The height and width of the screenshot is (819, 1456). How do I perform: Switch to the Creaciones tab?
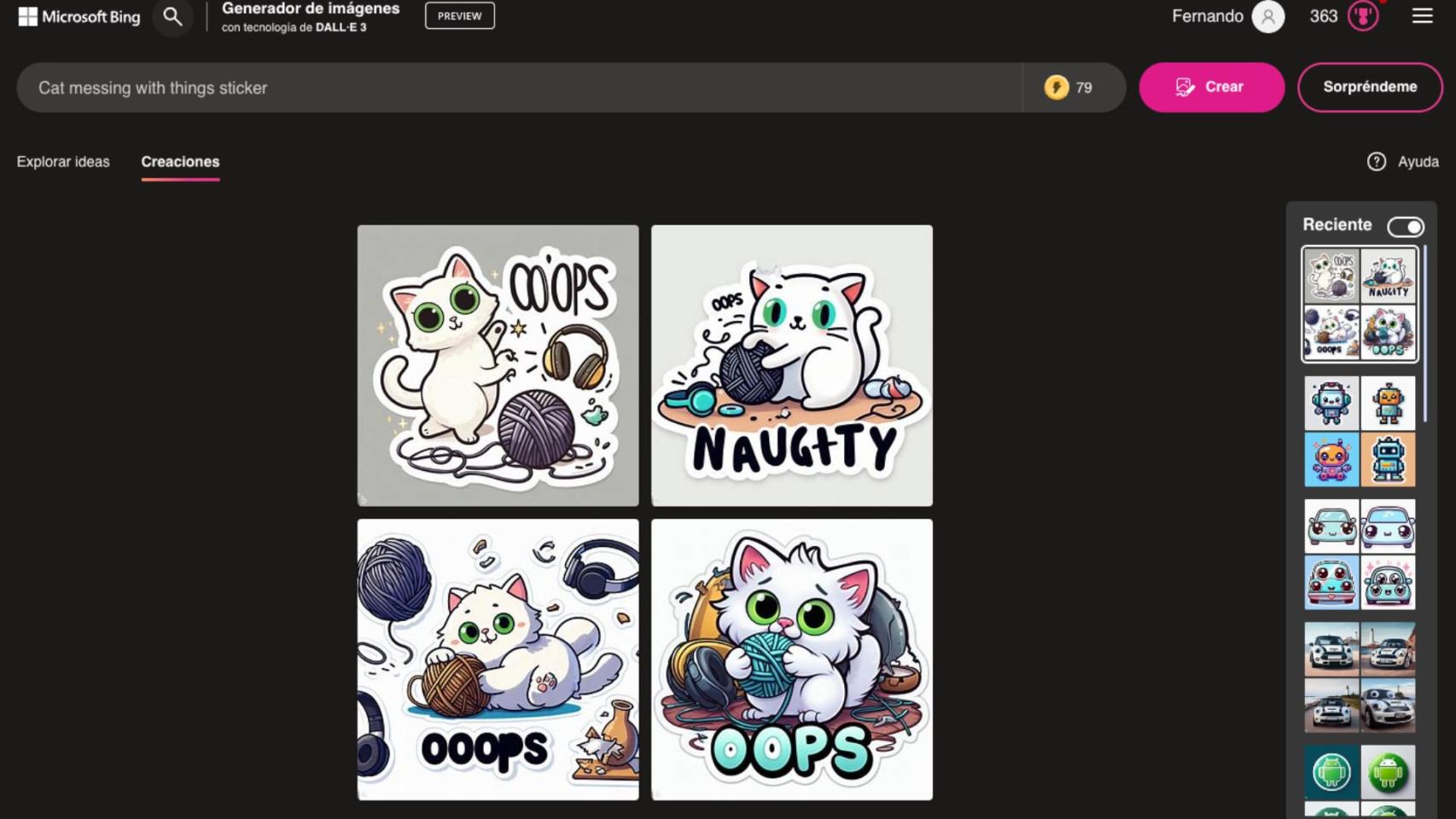(x=180, y=161)
